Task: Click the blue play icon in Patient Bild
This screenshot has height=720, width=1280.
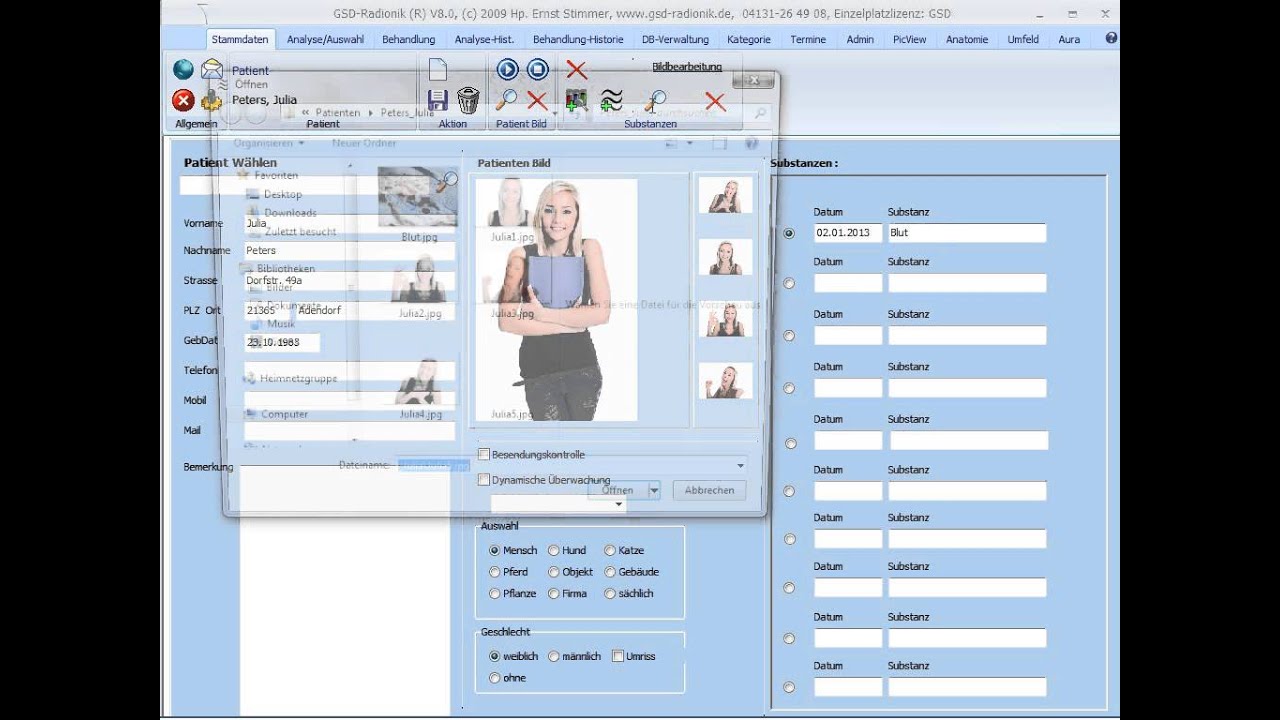Action: pyautogui.click(x=507, y=69)
